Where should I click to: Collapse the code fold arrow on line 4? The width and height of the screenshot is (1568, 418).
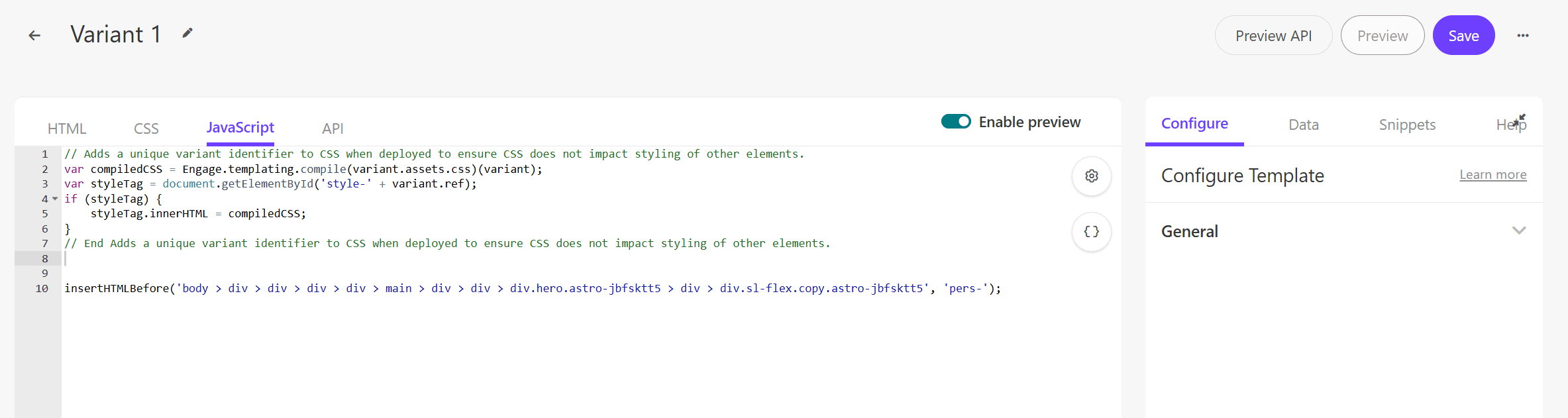tap(55, 199)
